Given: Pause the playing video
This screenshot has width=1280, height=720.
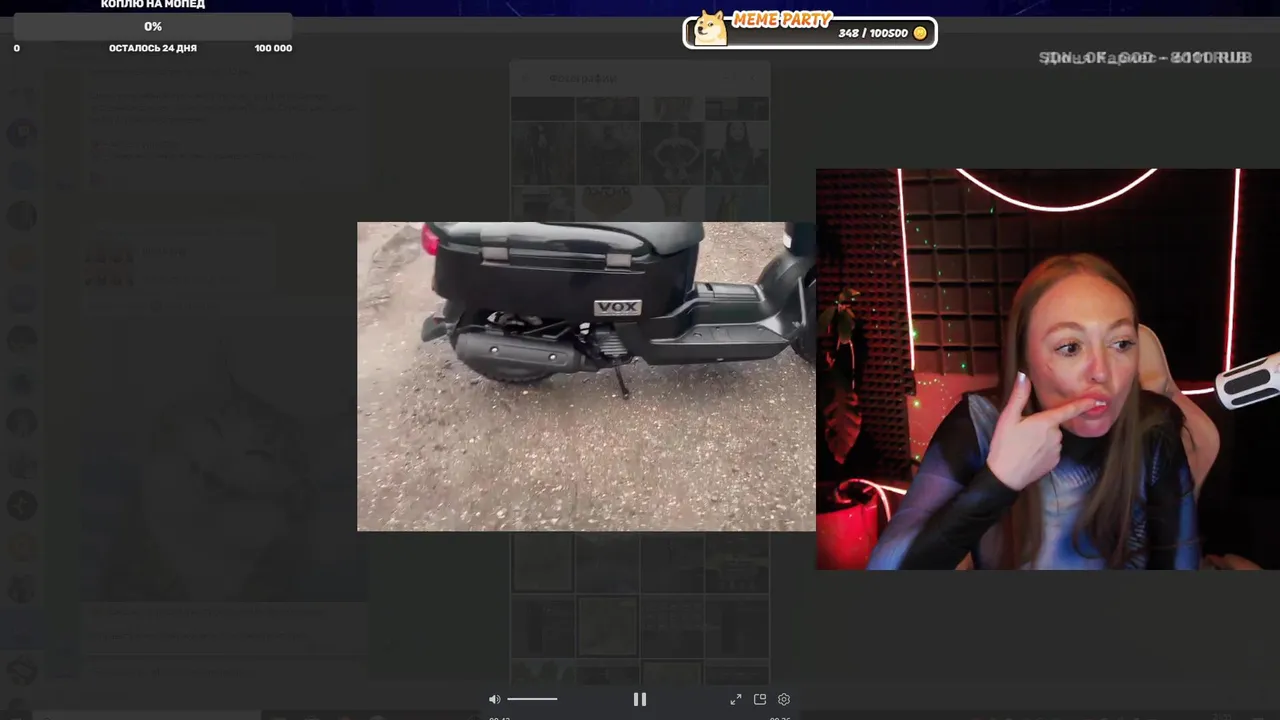Looking at the screenshot, I should pos(640,699).
